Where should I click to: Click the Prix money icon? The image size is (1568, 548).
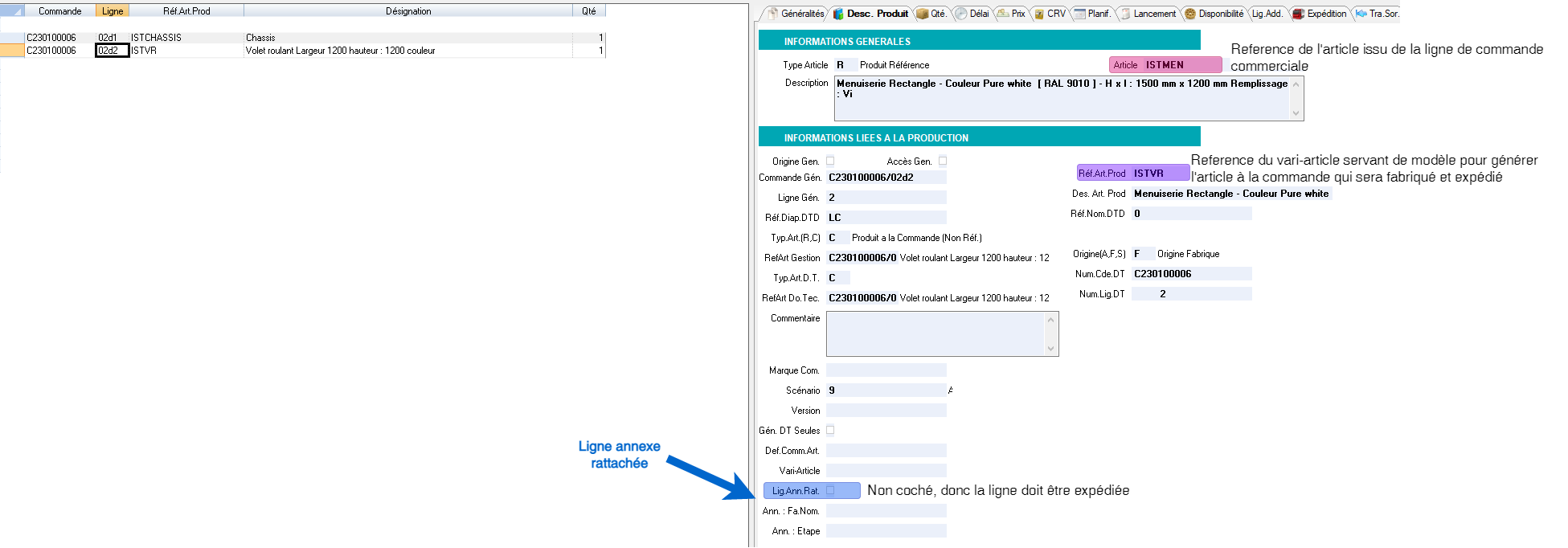click(x=1002, y=14)
